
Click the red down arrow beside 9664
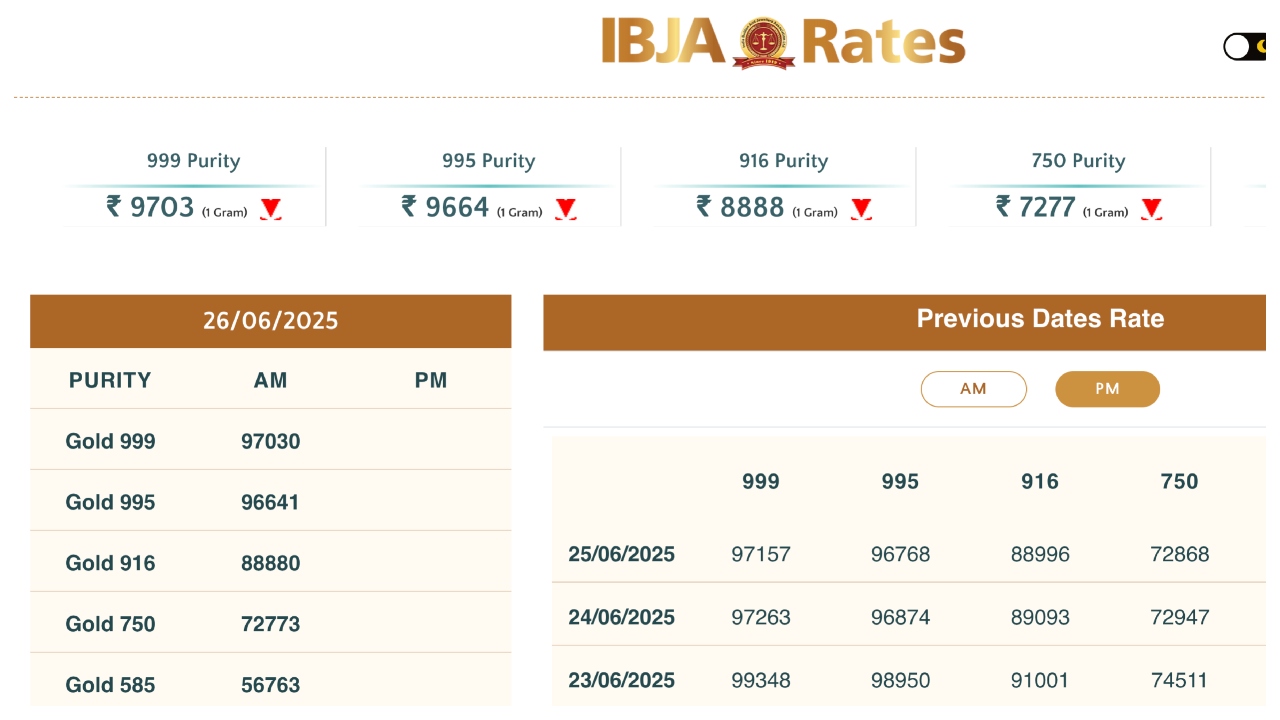pos(565,209)
